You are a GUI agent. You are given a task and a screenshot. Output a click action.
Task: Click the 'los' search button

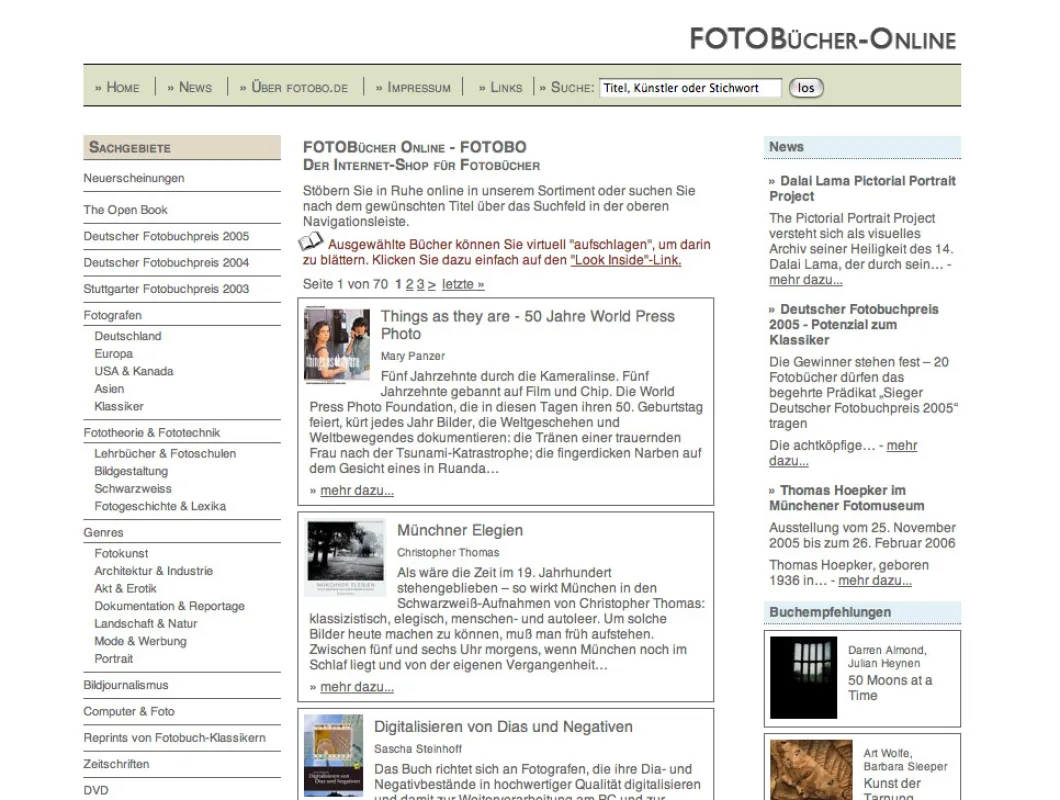click(806, 88)
